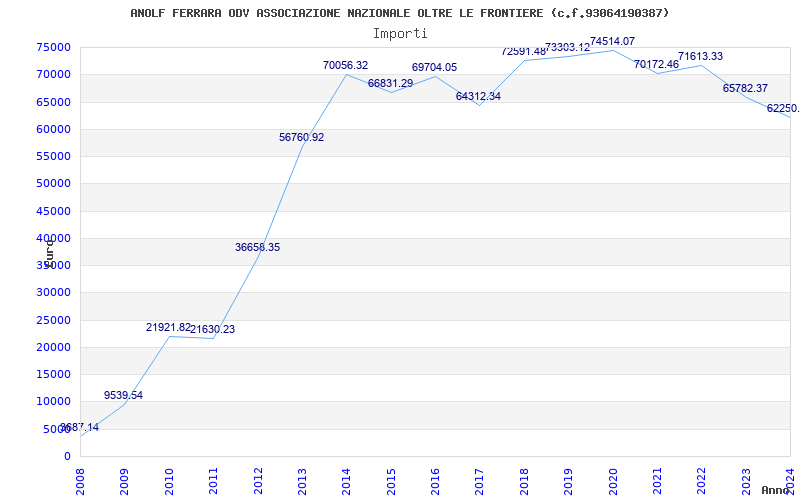Select the data label 70056.32

(345, 65)
